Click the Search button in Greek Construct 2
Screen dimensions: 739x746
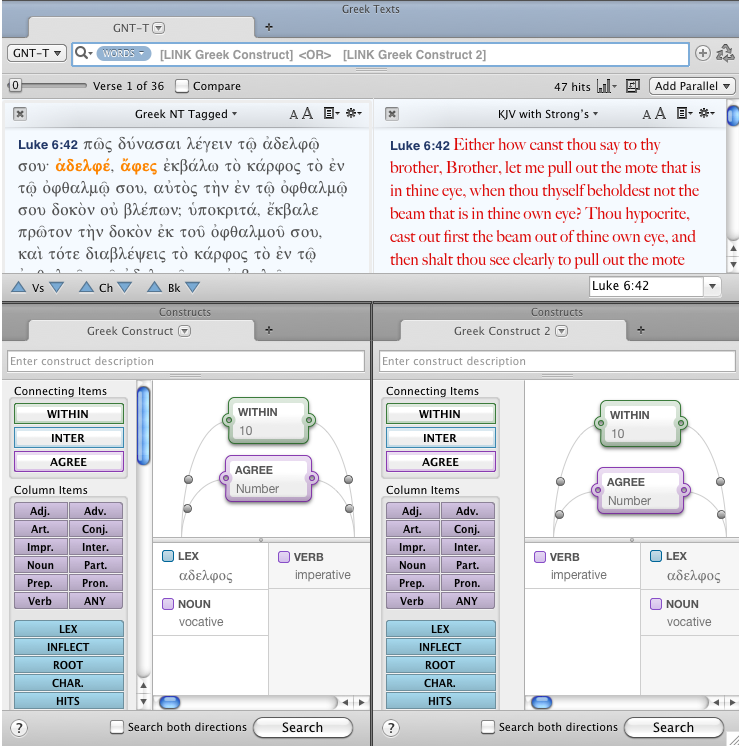[673, 727]
